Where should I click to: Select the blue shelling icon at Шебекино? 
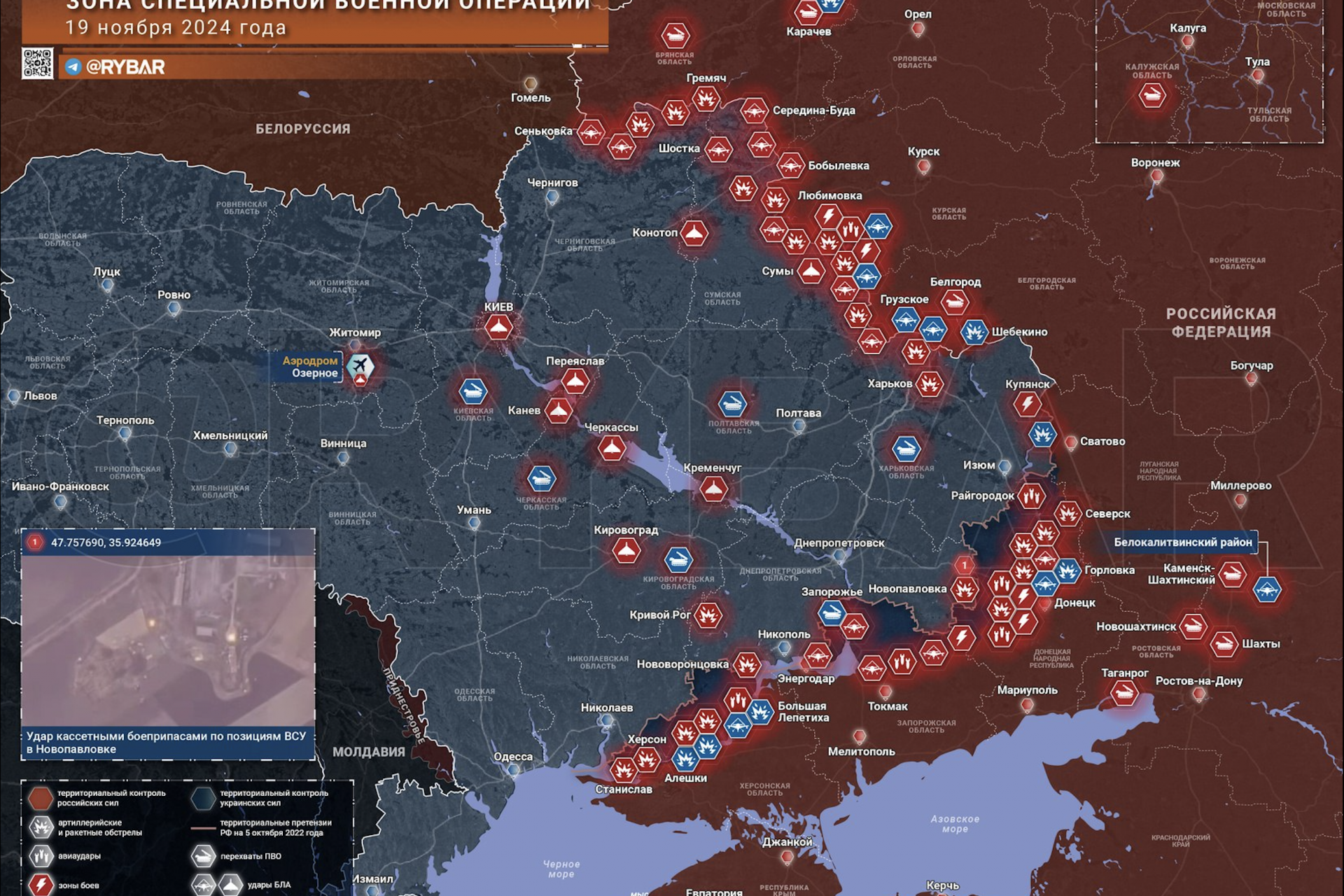coord(974,332)
